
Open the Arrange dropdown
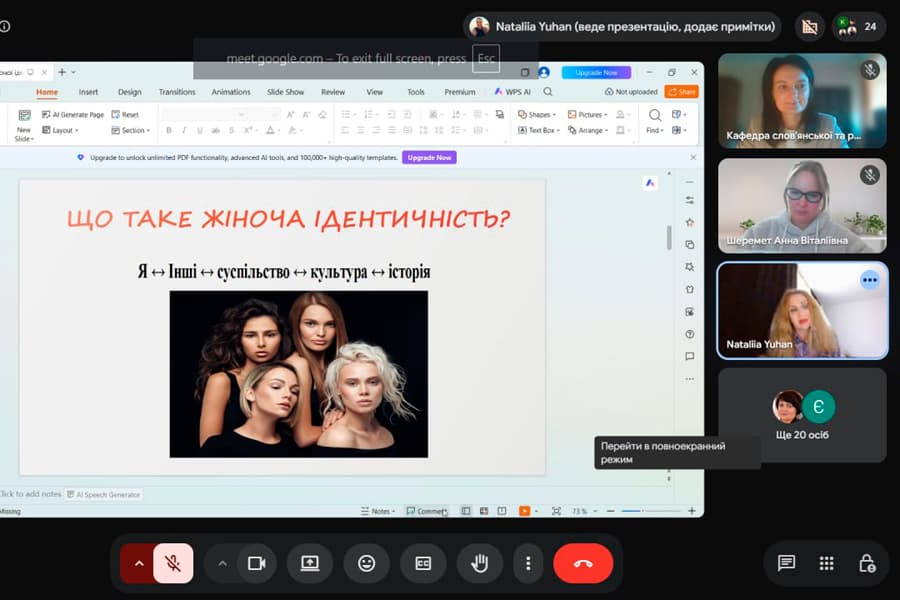pos(588,130)
